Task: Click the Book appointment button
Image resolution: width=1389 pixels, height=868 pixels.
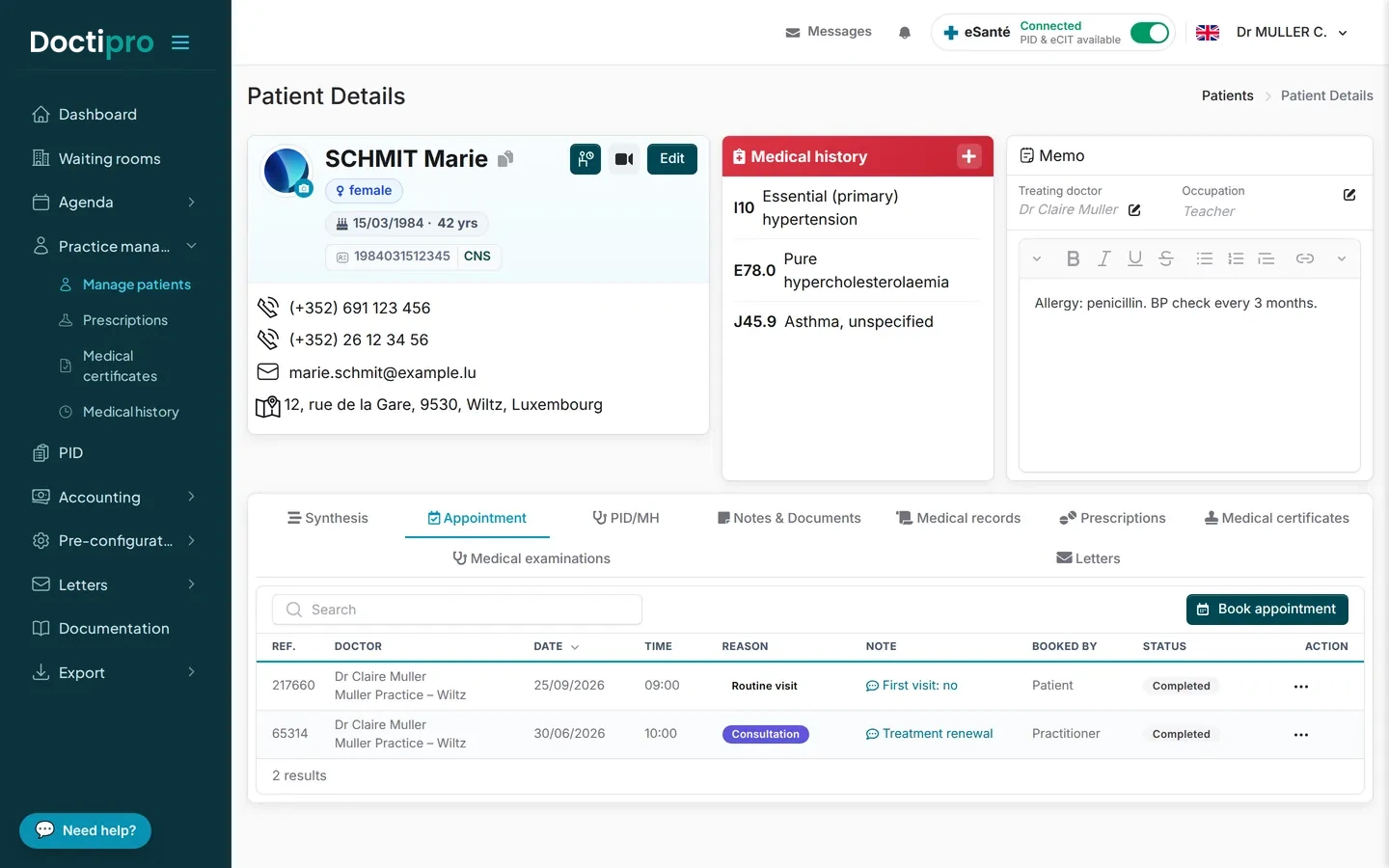Action: (x=1266, y=610)
